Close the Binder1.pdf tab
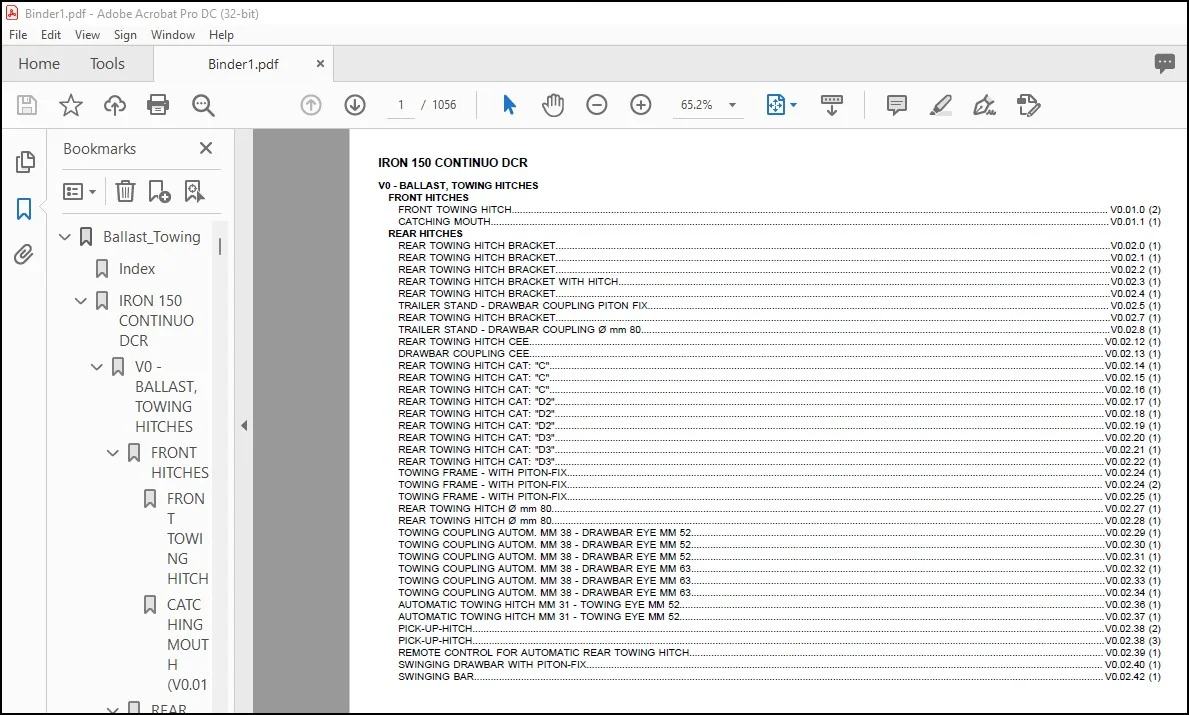The image size is (1189, 715). tap(320, 64)
